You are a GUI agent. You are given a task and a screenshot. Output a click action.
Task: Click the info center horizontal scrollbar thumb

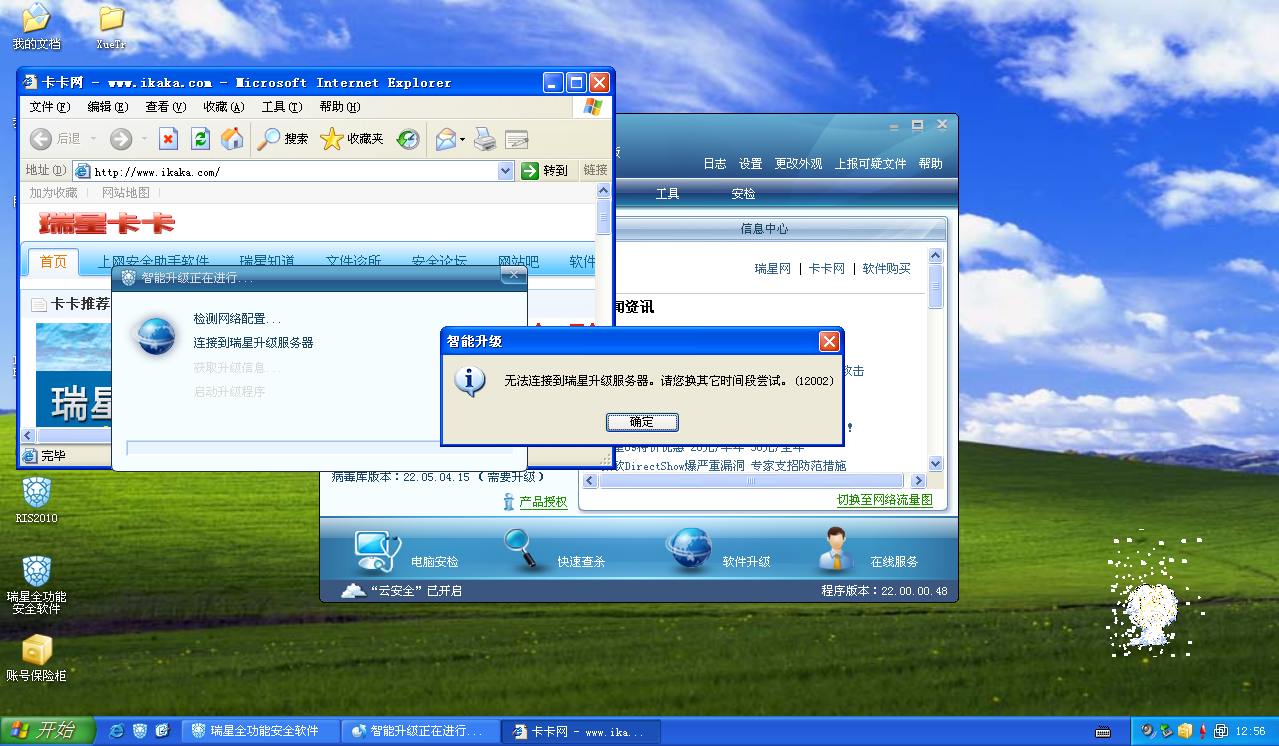[x=752, y=481]
